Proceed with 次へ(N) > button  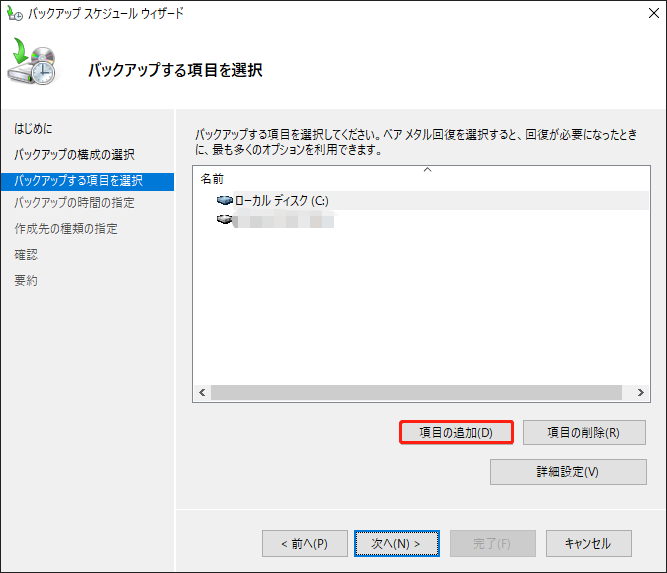coord(396,543)
